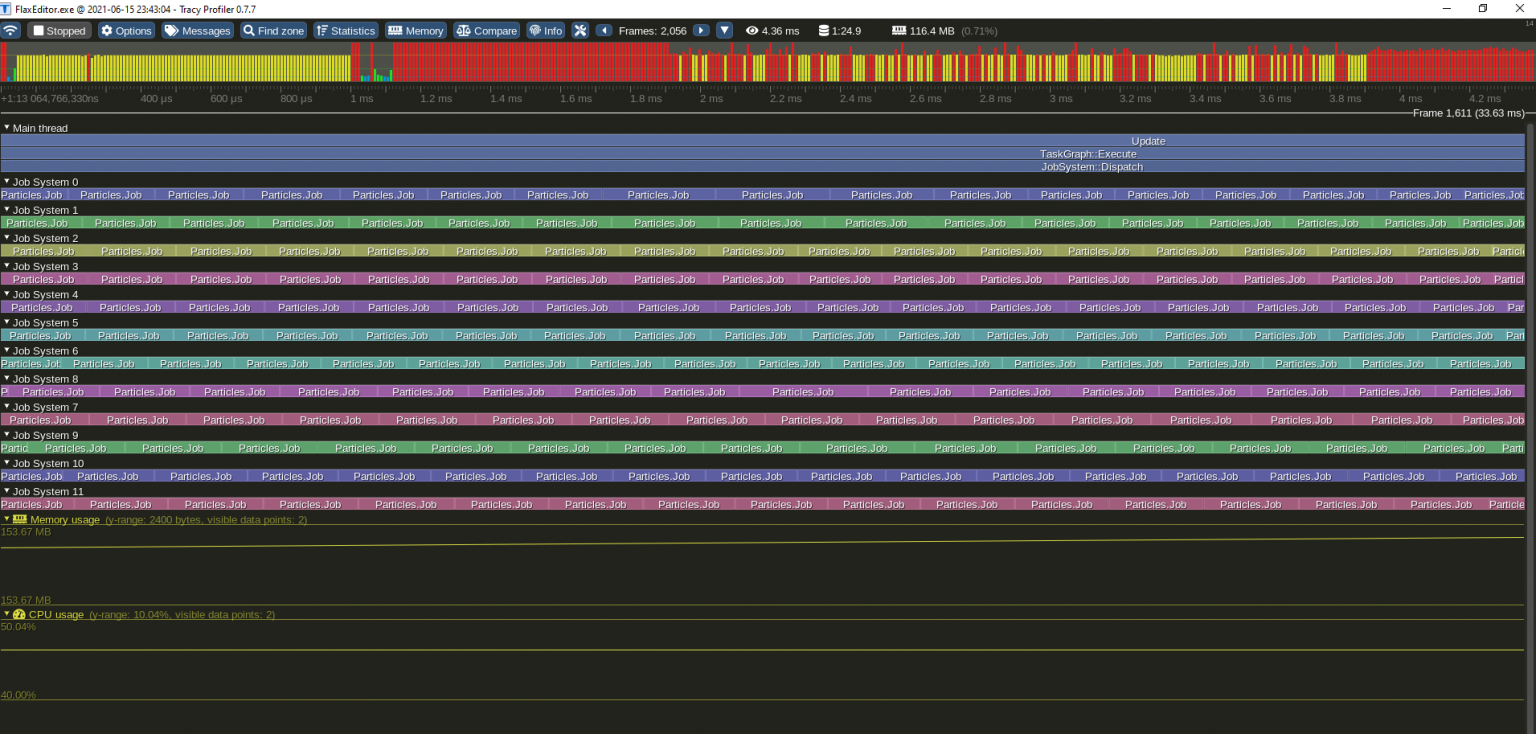
Task: Click the 4 ms mark on time ruler
Action: point(1410,98)
